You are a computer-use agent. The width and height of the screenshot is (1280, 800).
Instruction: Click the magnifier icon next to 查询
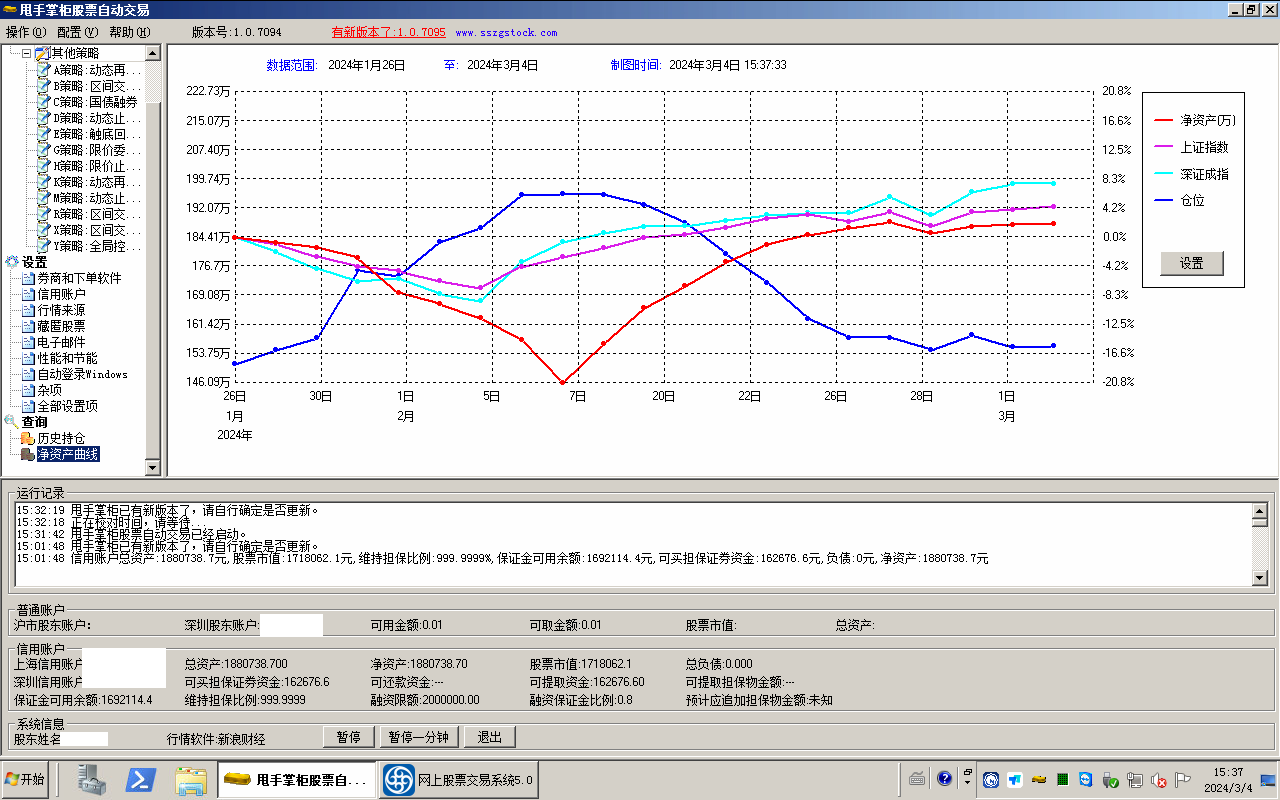tap(12, 422)
